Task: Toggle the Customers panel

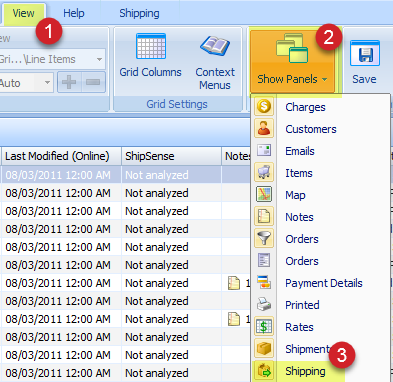Action: (311, 129)
